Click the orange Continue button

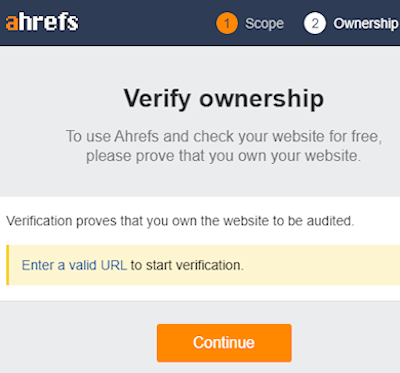point(224,343)
